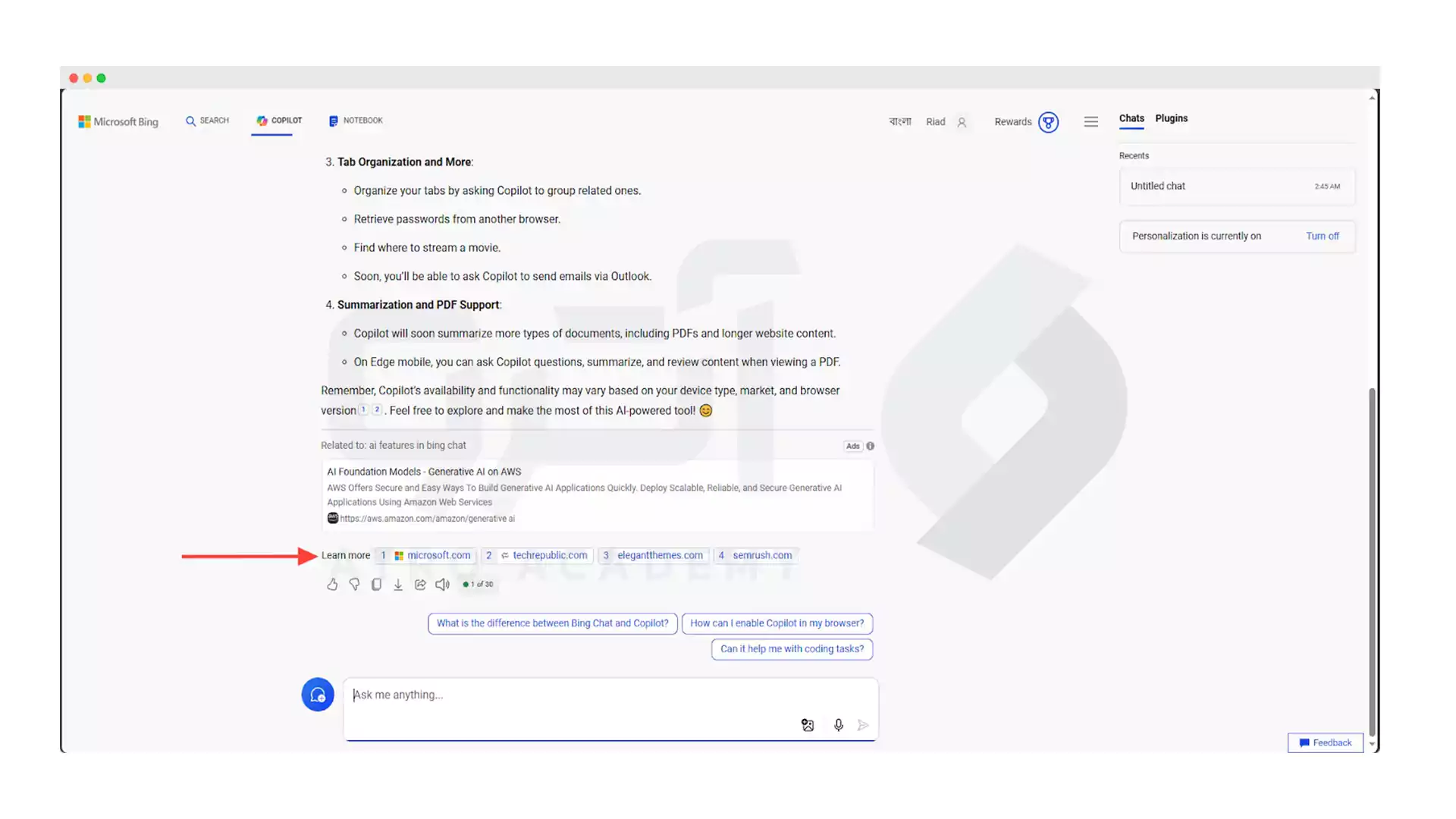This screenshot has height=819, width=1456.
Task: Click the Rewards icon
Action: (1048, 121)
